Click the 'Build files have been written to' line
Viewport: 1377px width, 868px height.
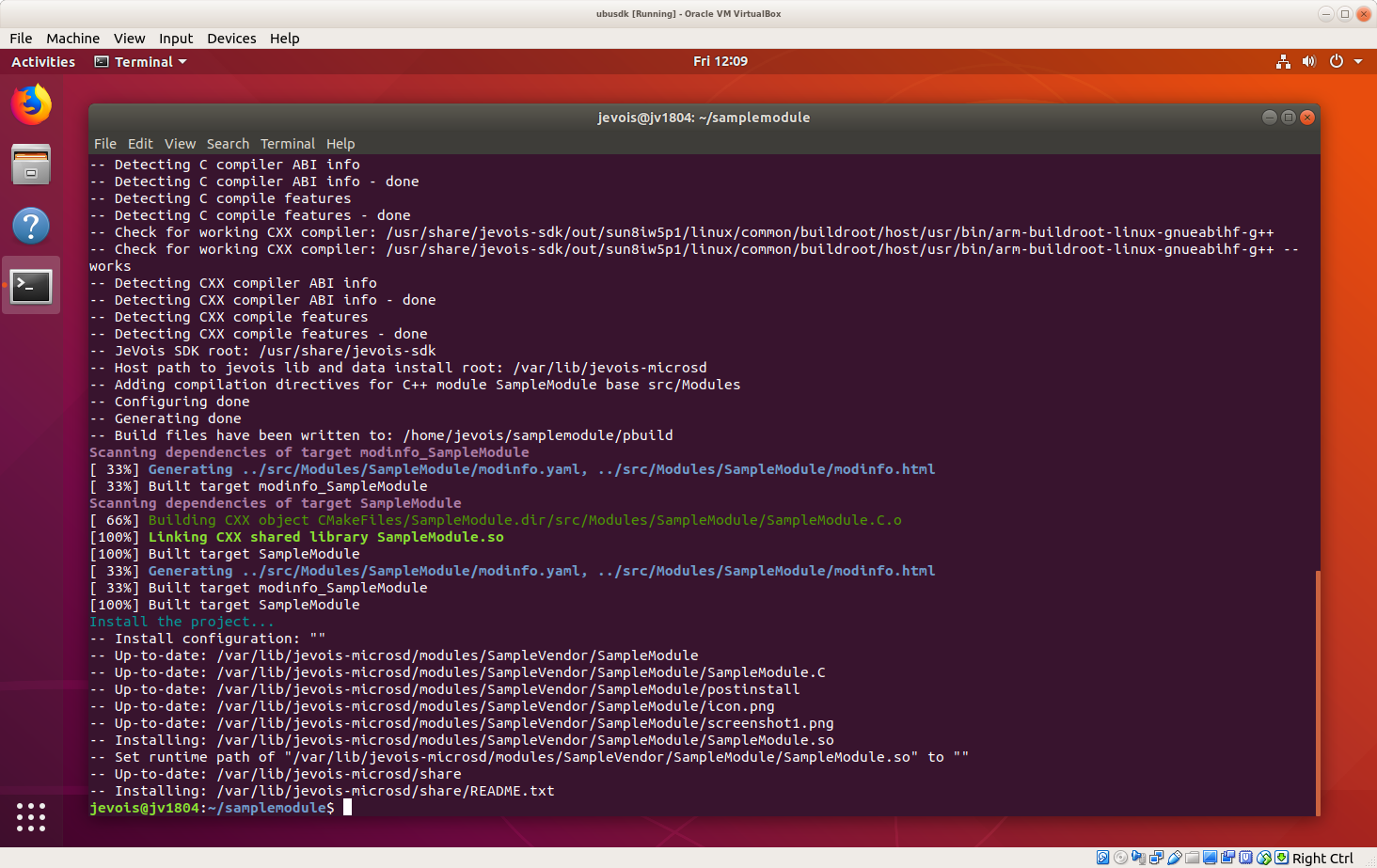pos(381,435)
